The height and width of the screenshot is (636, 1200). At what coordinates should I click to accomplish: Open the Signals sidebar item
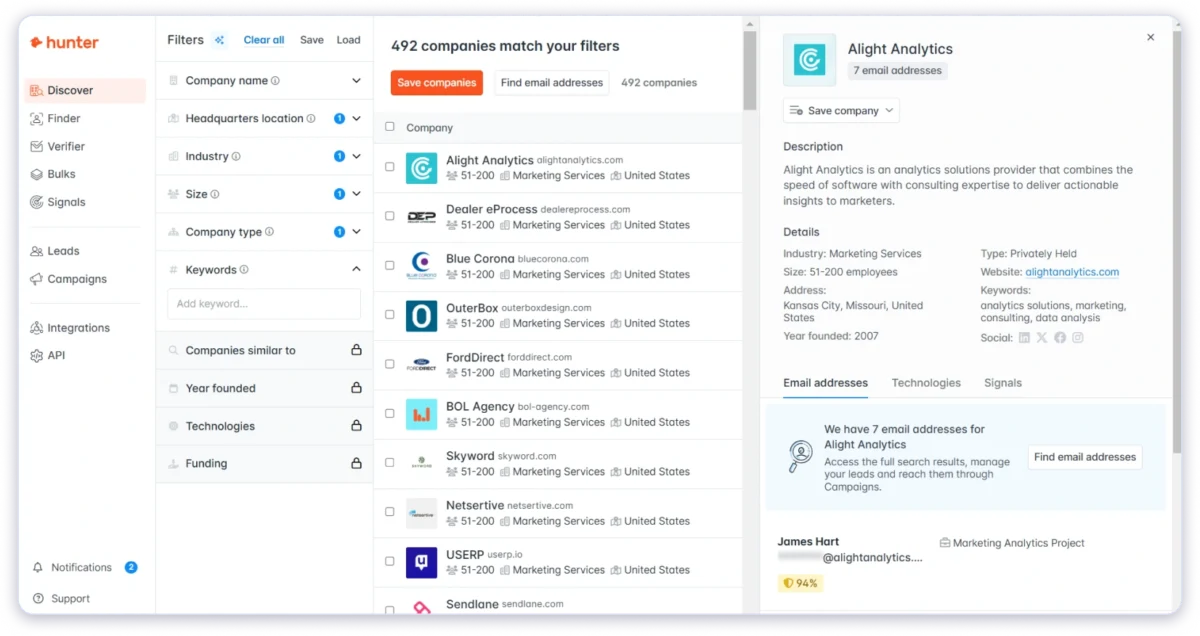point(64,202)
